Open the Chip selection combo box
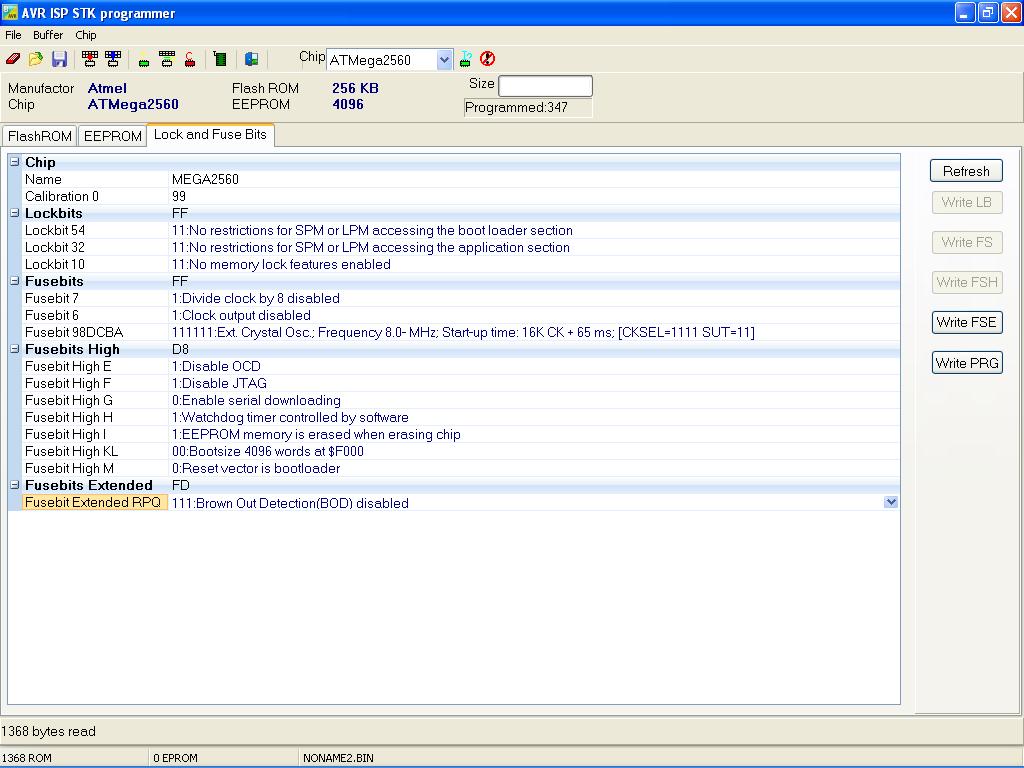 [x=445, y=60]
